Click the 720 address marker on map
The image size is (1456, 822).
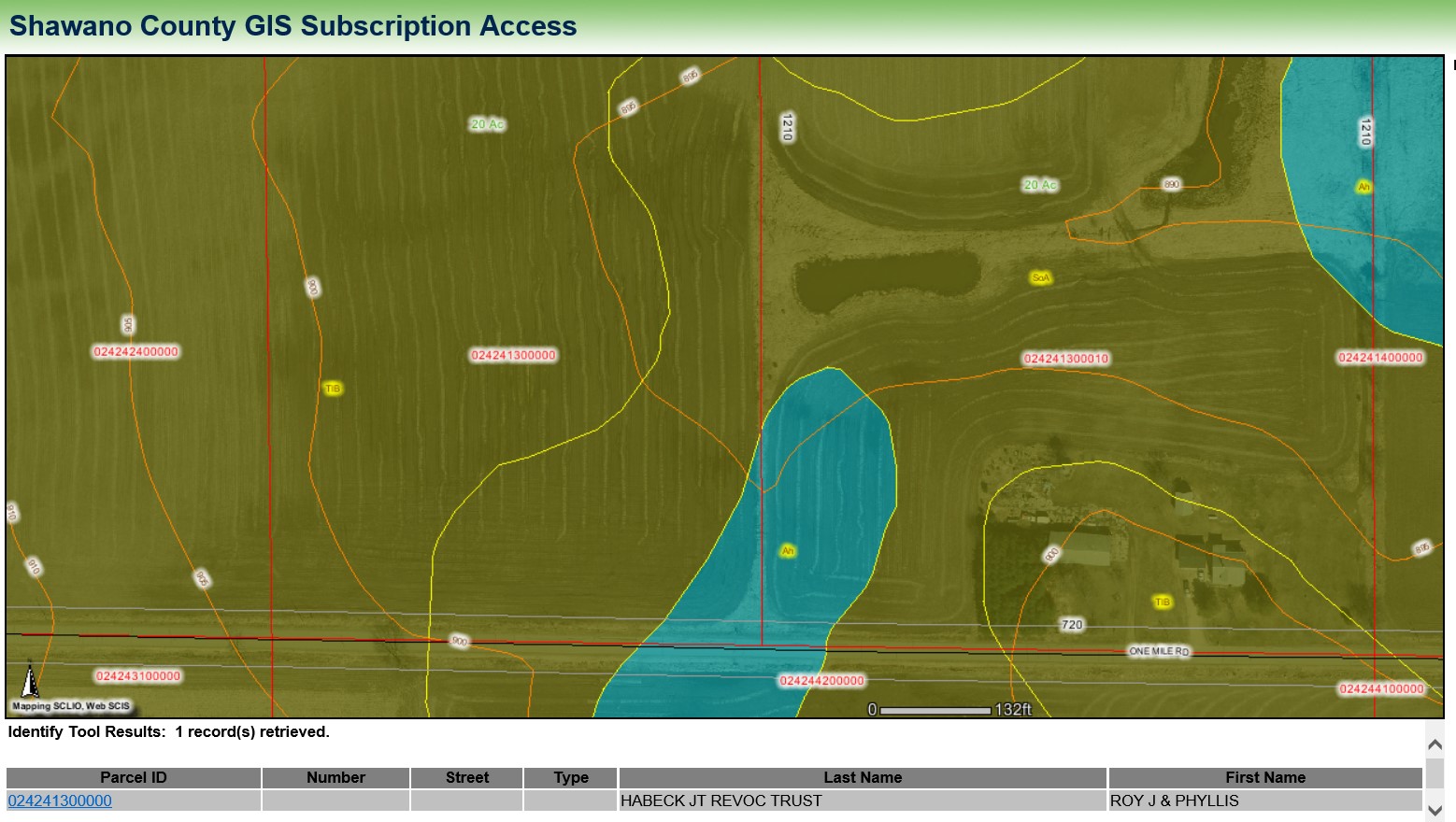point(1072,625)
